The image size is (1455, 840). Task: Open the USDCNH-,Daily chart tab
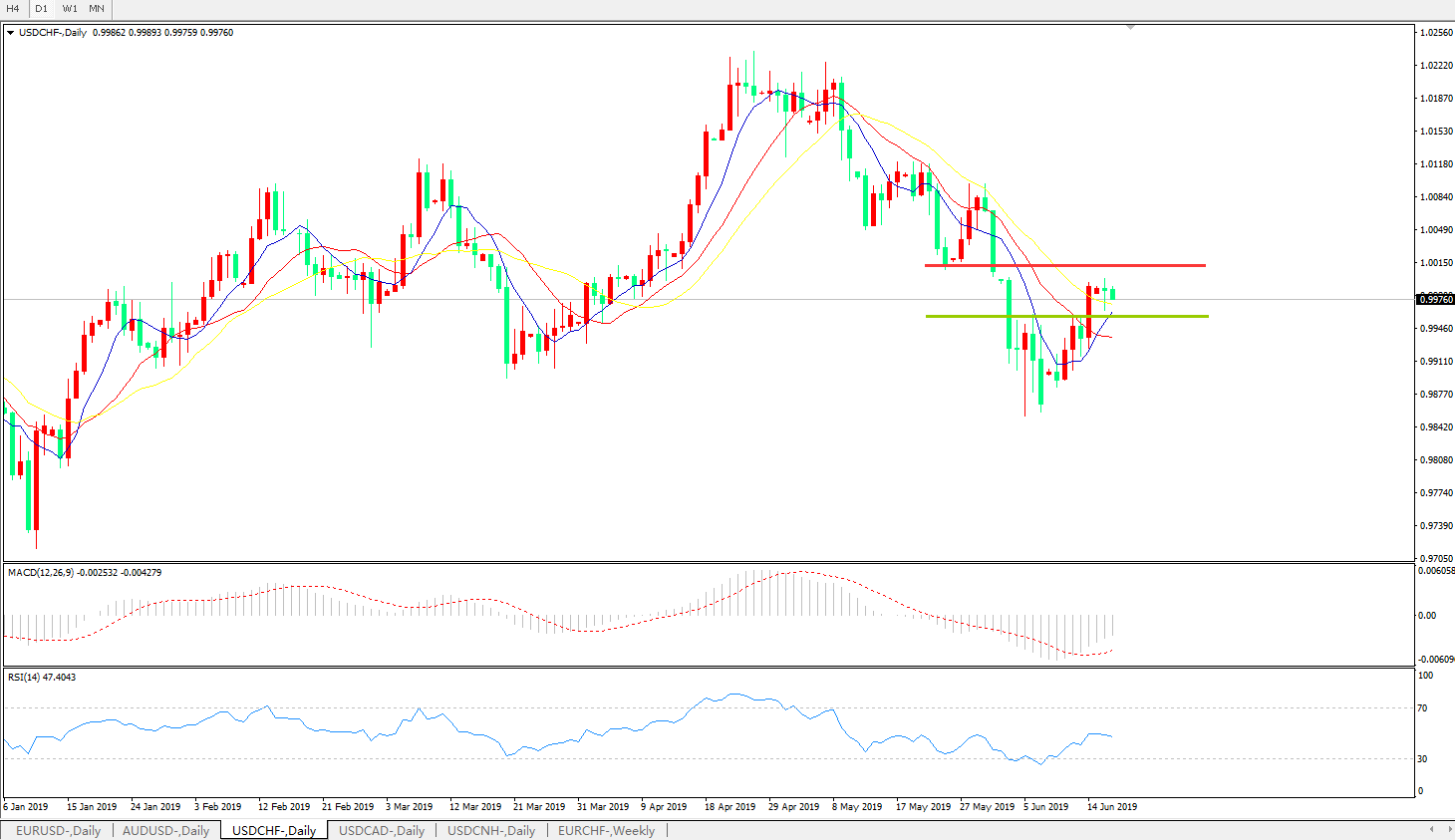click(491, 830)
